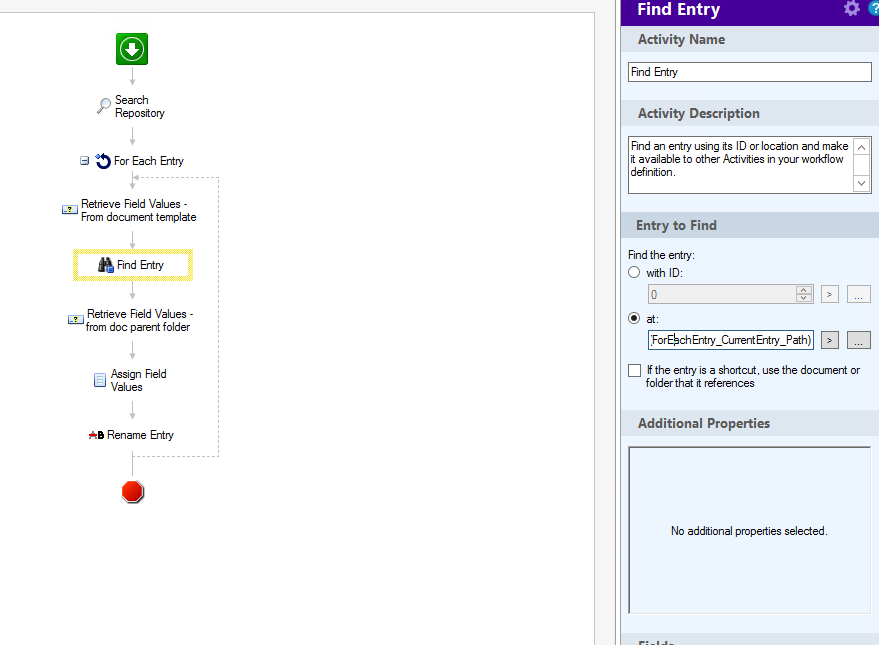Click the Assign Field Values icon
This screenshot has width=879, height=645.
tap(99, 380)
